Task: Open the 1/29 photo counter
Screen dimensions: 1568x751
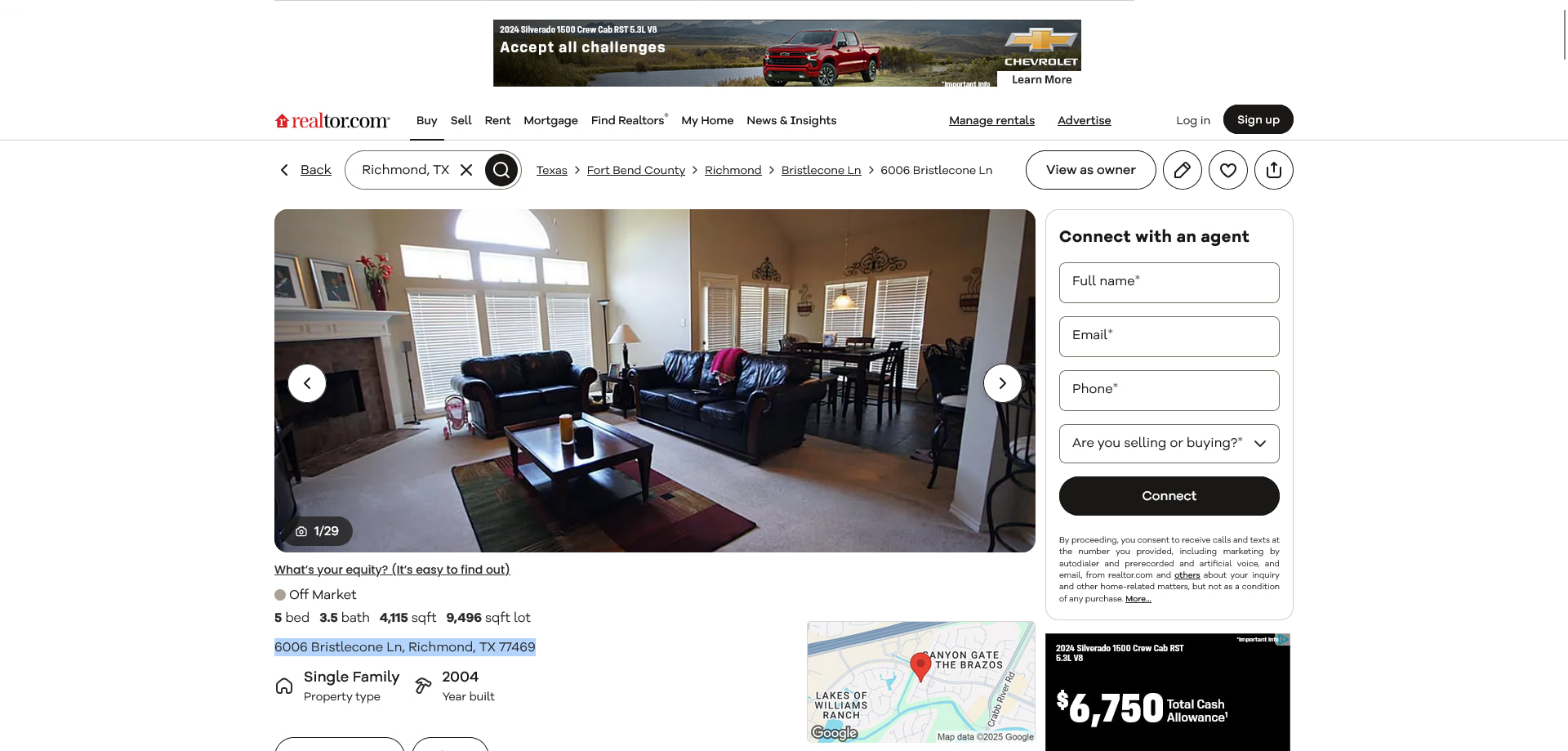Action: pos(318,531)
